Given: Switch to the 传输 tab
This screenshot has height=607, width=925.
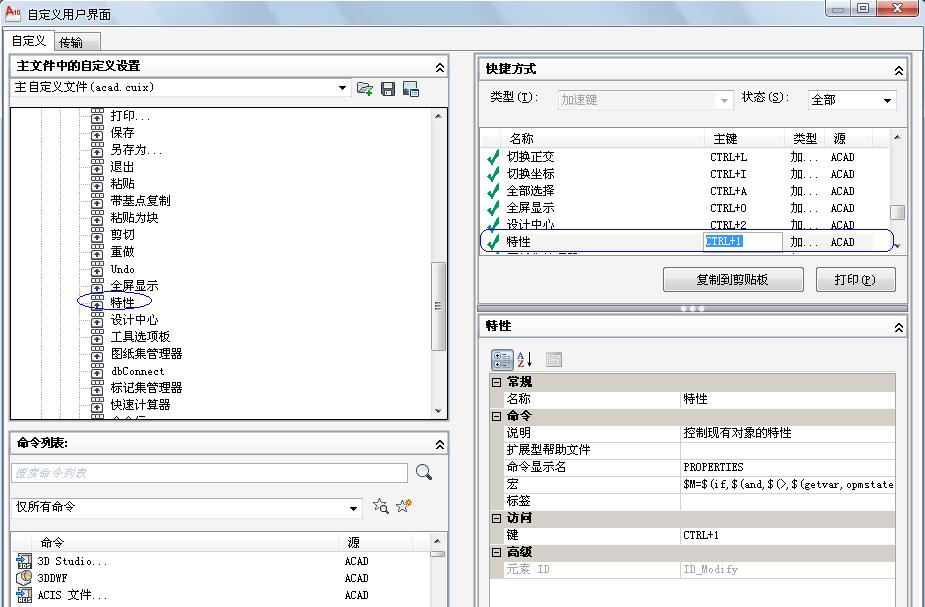Looking at the screenshot, I should 77,42.
